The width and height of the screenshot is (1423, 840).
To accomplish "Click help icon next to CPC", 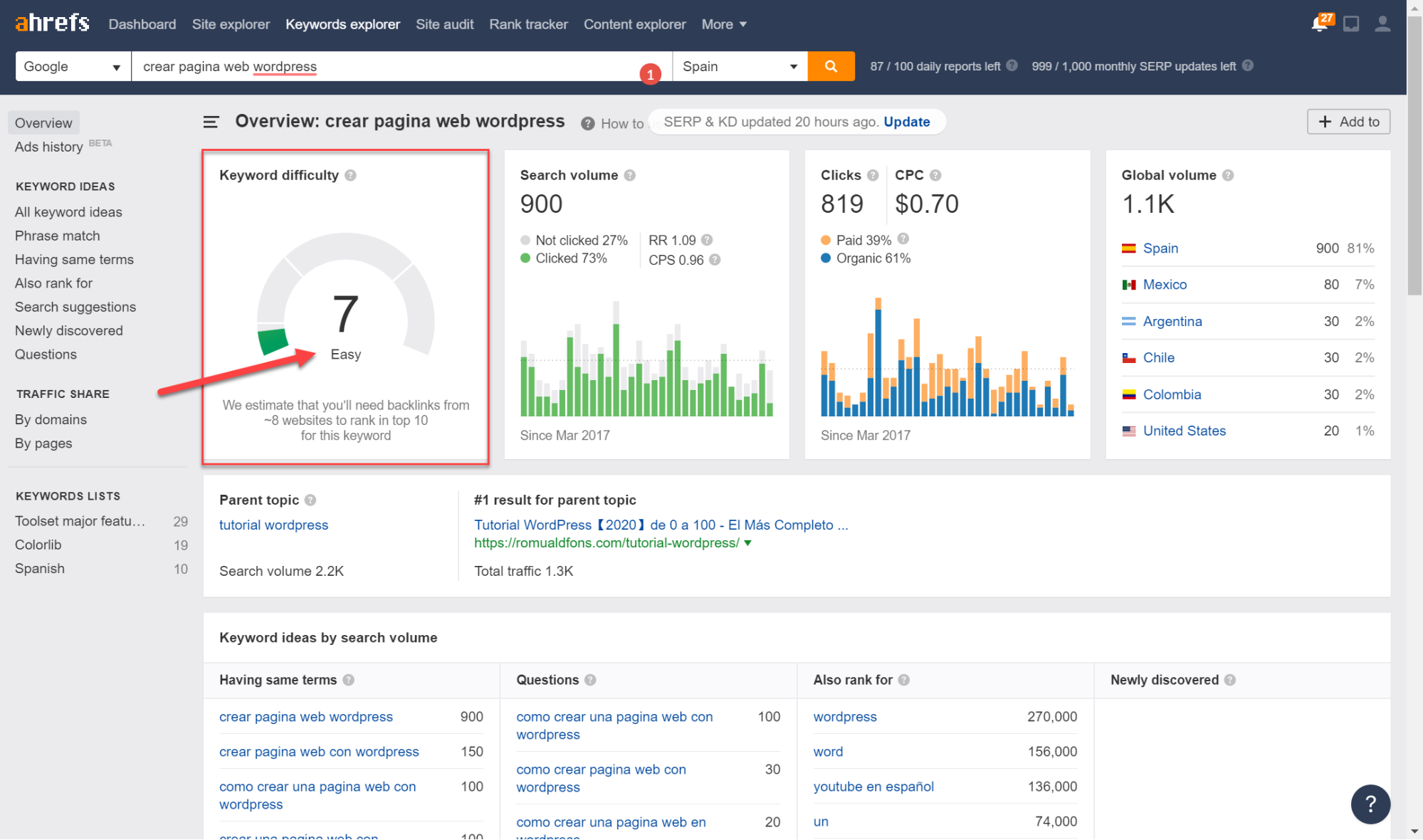I will [935, 175].
